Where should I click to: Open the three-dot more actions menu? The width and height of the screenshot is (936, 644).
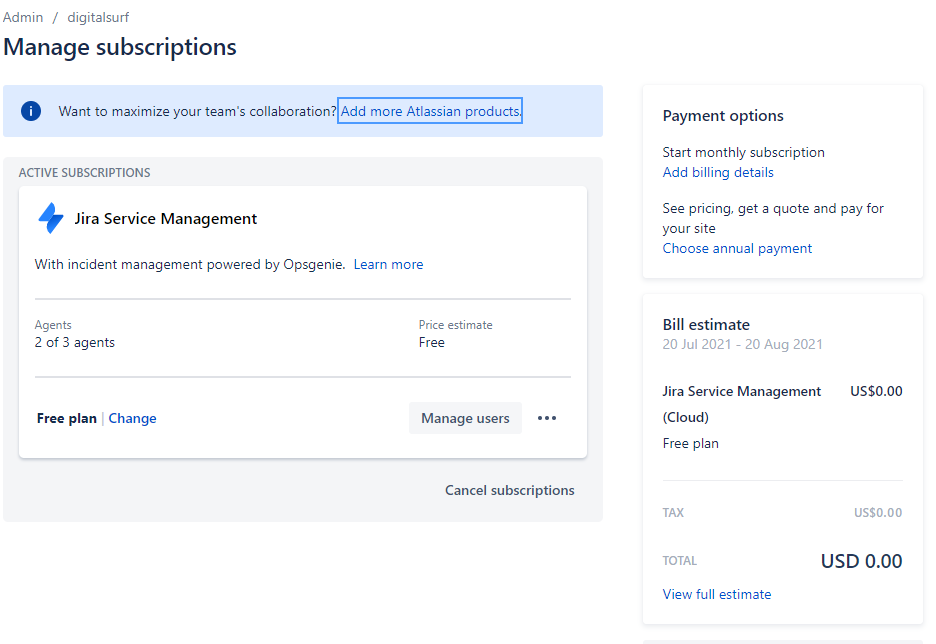point(547,418)
